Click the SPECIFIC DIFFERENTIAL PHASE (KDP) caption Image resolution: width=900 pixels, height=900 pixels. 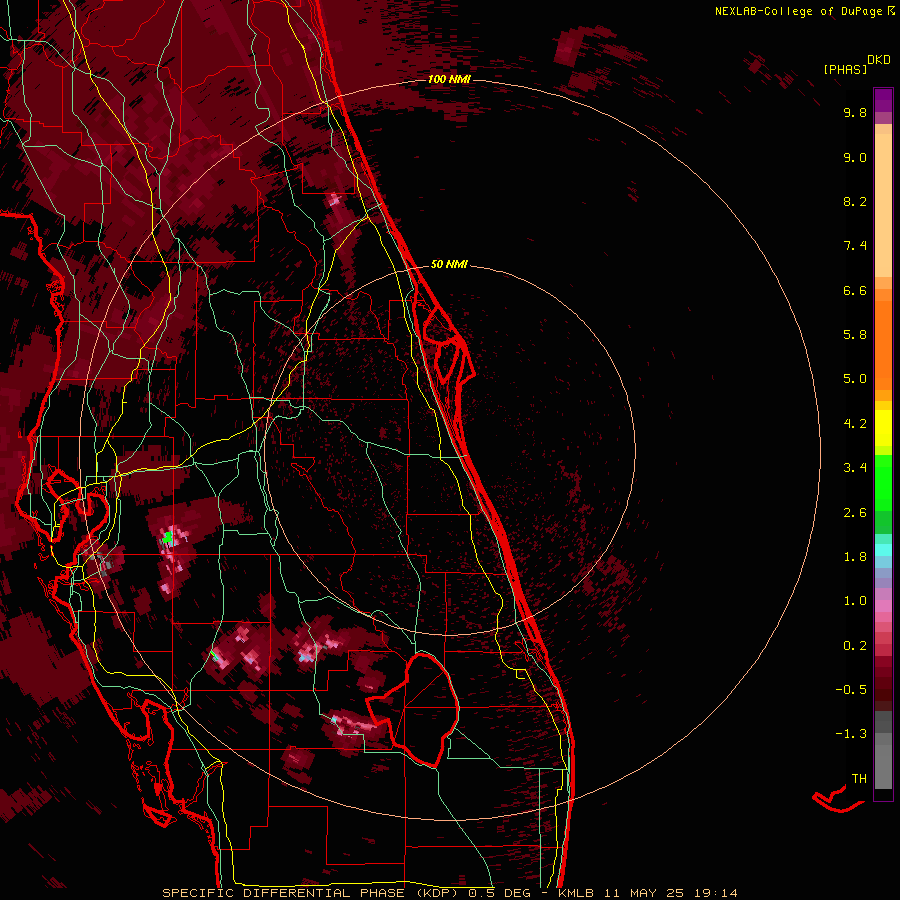pyautogui.click(x=312, y=893)
